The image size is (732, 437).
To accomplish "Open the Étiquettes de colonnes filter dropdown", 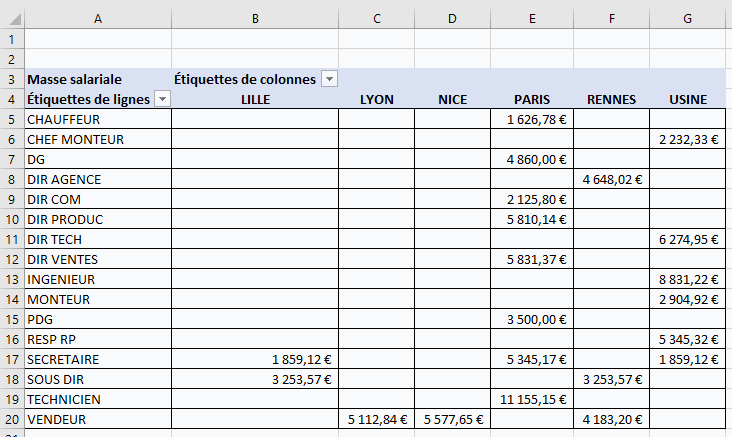I will (x=329, y=79).
